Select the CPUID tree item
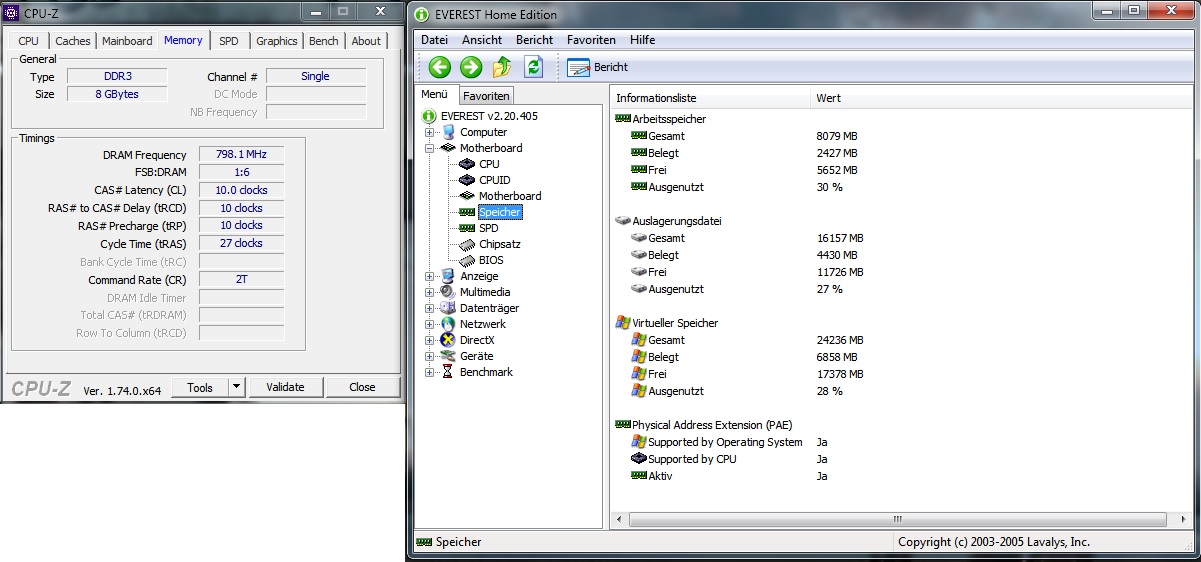The width and height of the screenshot is (1201, 562). (496, 180)
